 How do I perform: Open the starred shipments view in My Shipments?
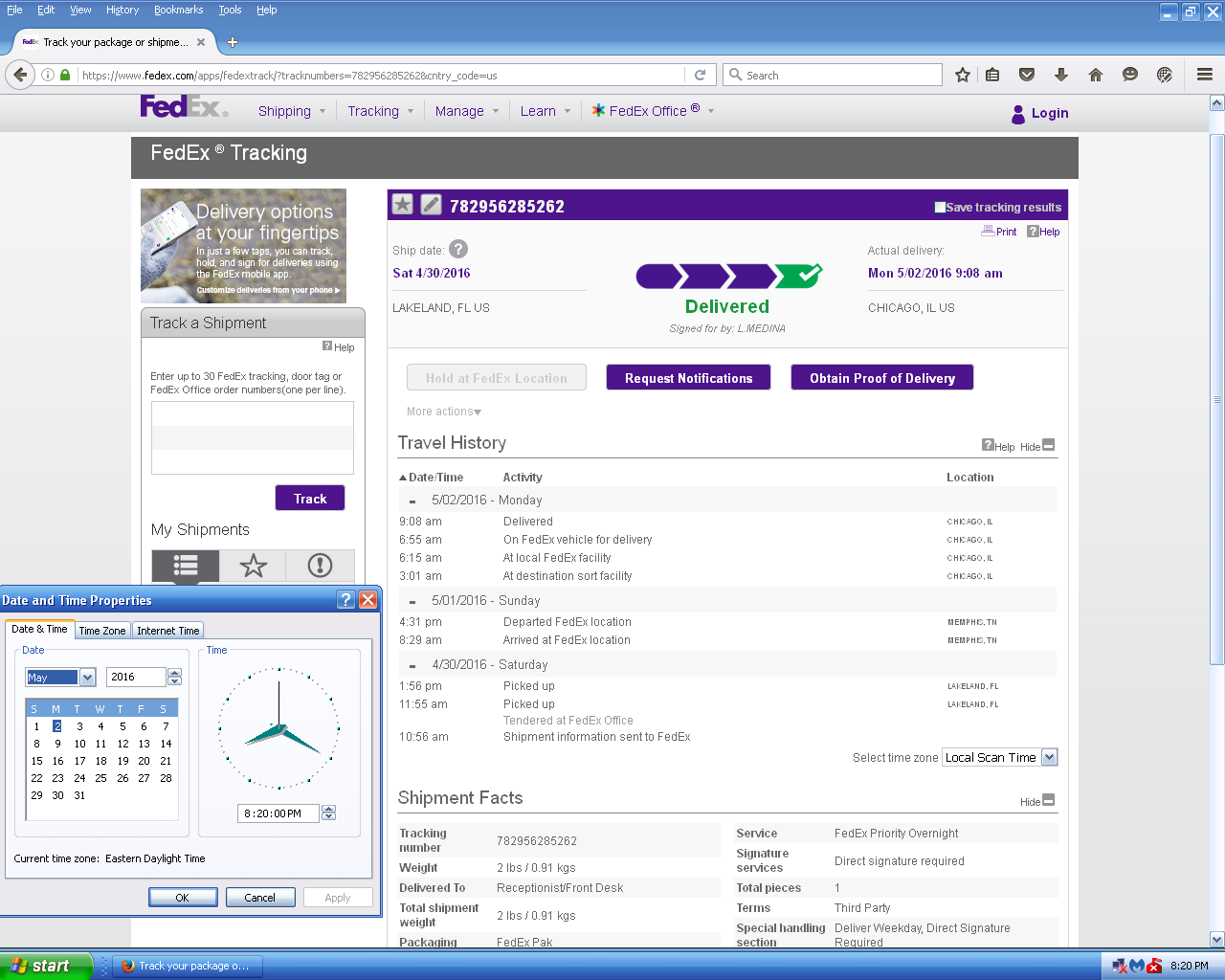point(253,566)
